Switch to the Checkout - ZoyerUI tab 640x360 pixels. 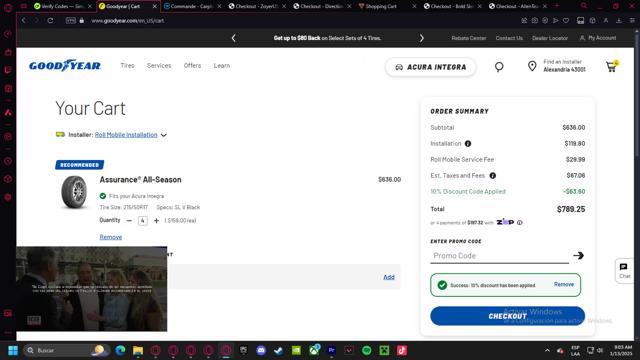pyautogui.click(x=257, y=6)
